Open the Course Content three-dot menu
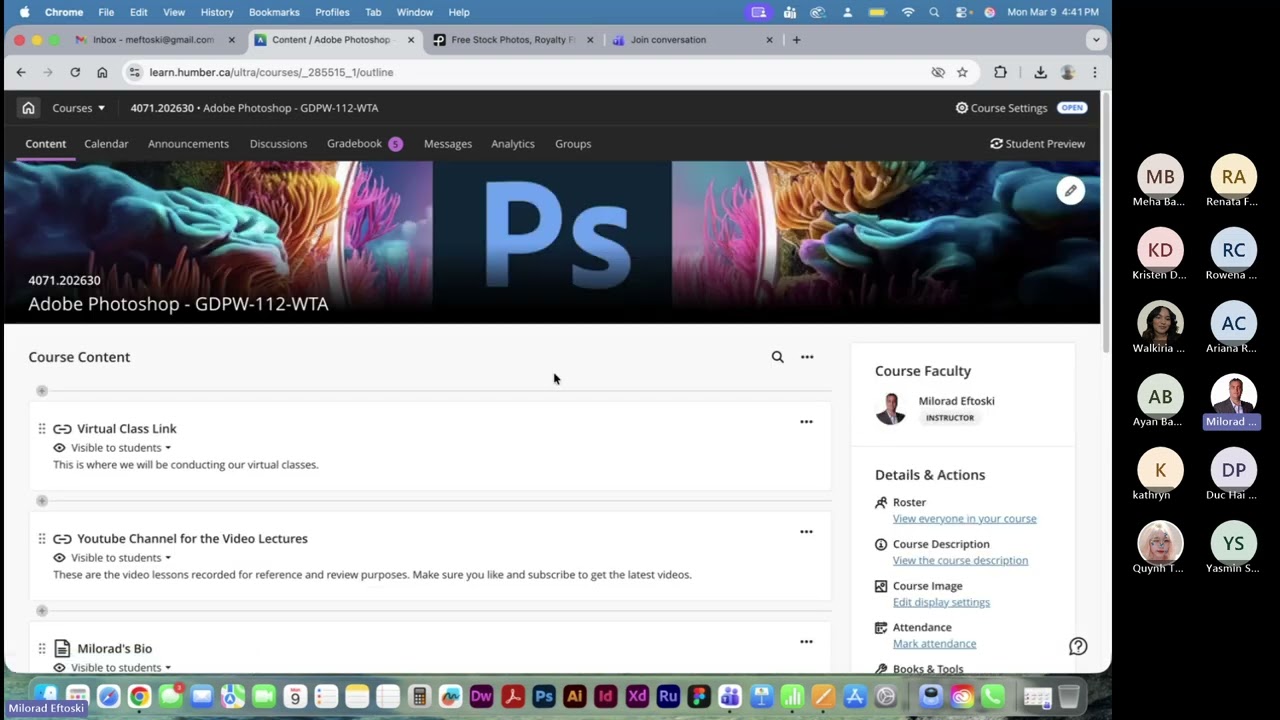 tap(807, 357)
